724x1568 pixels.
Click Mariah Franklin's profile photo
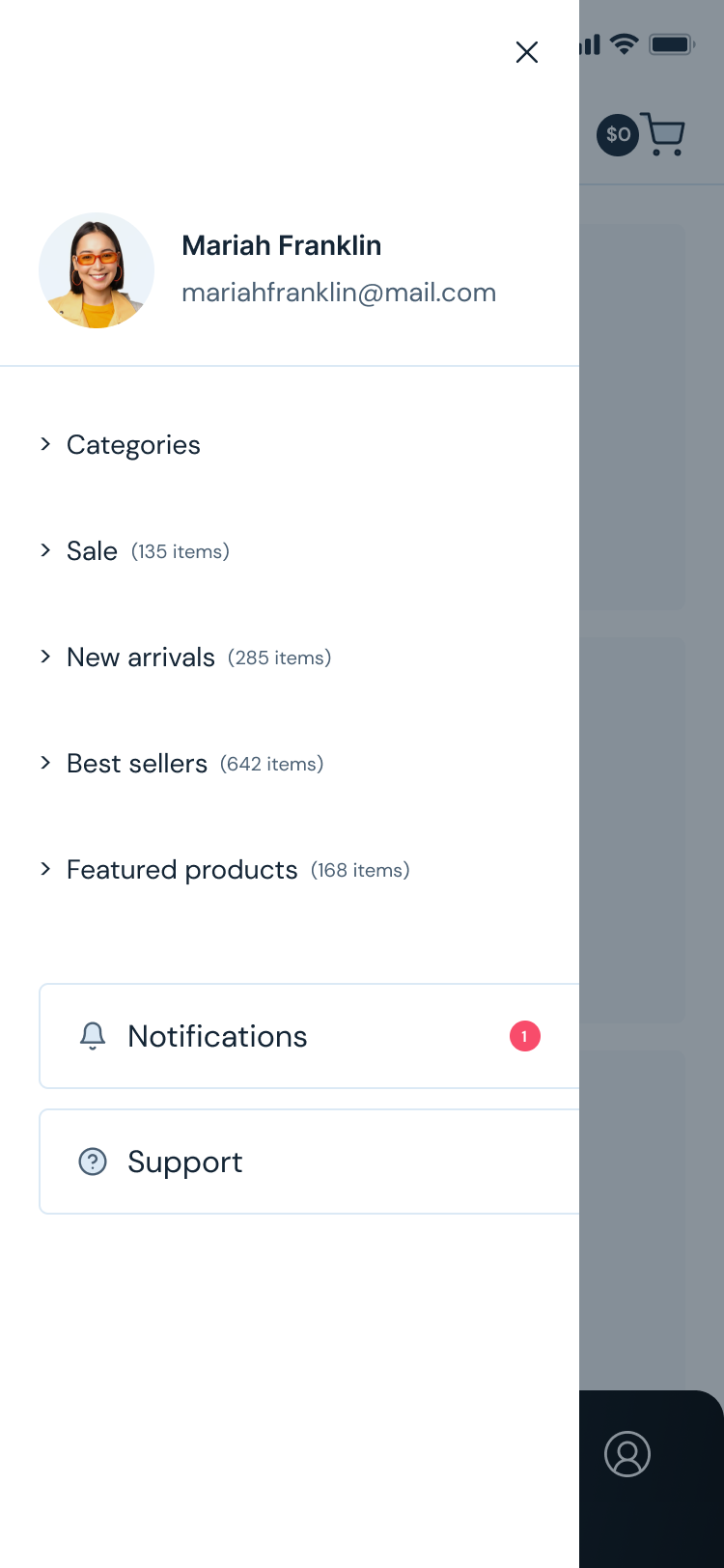97,270
